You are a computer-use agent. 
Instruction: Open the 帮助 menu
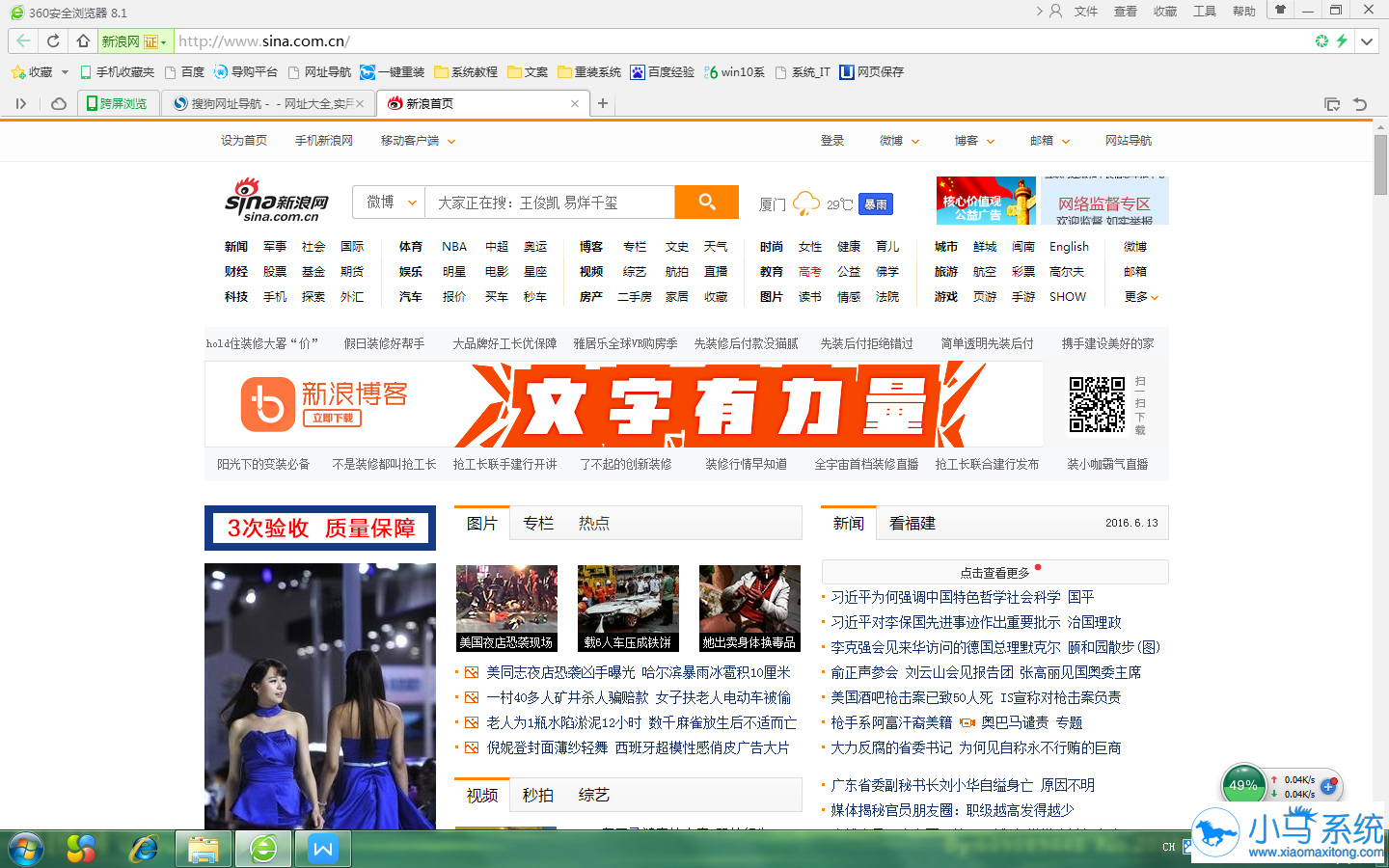(1244, 12)
